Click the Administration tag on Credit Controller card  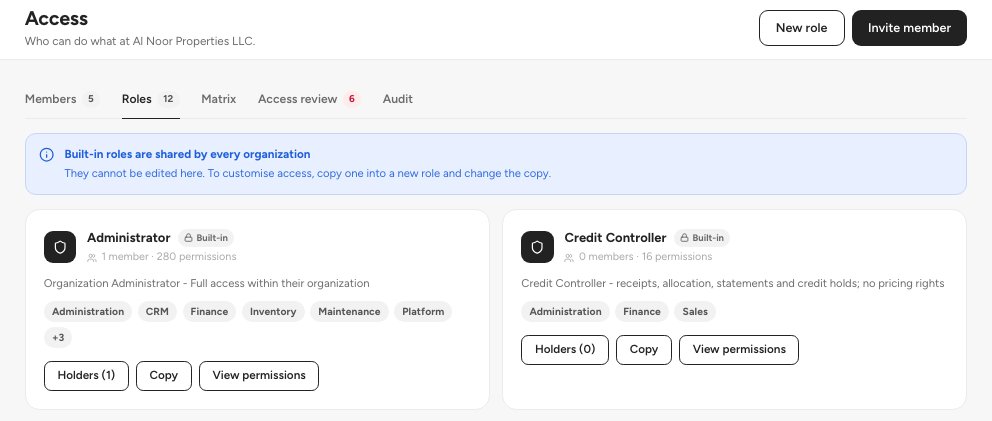coord(565,311)
